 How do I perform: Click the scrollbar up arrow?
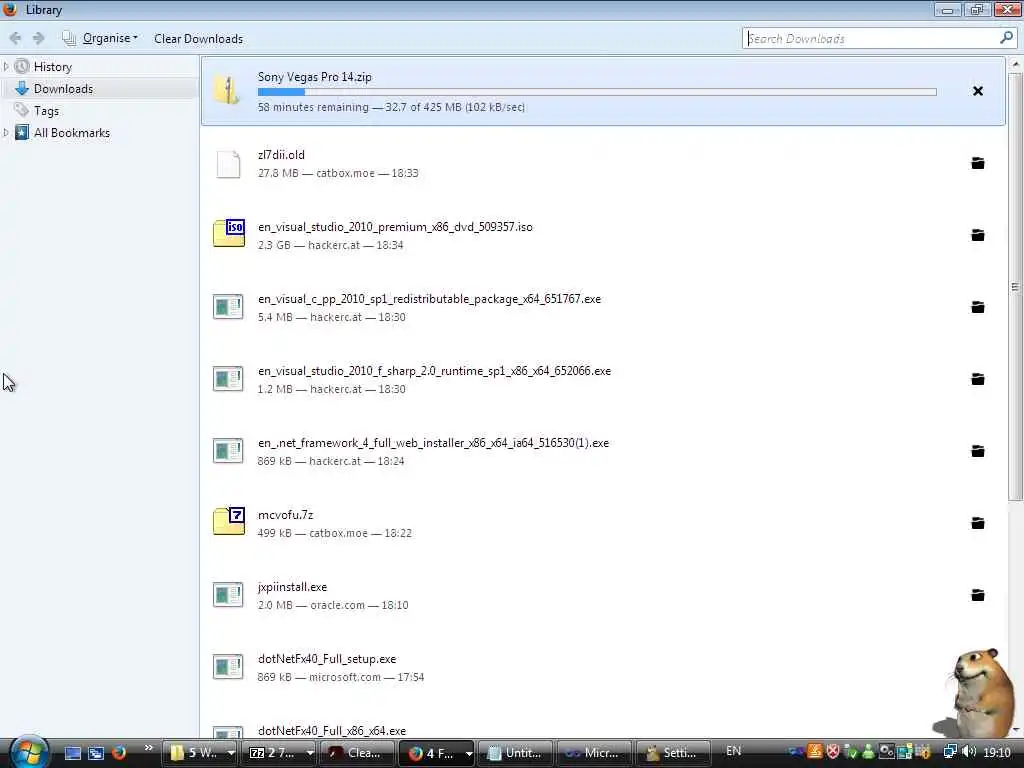coord(1015,64)
